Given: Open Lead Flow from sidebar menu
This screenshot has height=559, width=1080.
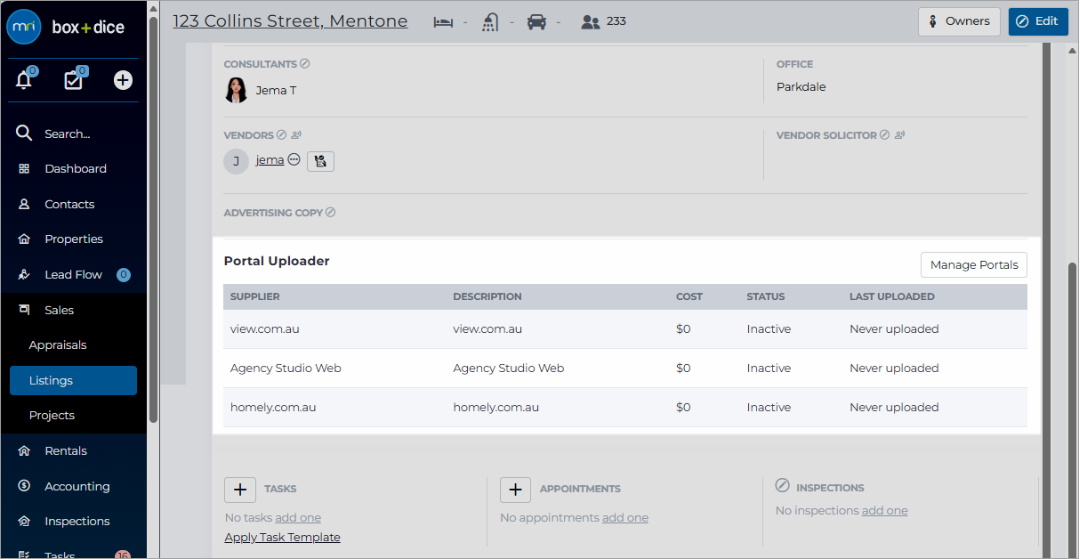Looking at the screenshot, I should click(x=74, y=275).
